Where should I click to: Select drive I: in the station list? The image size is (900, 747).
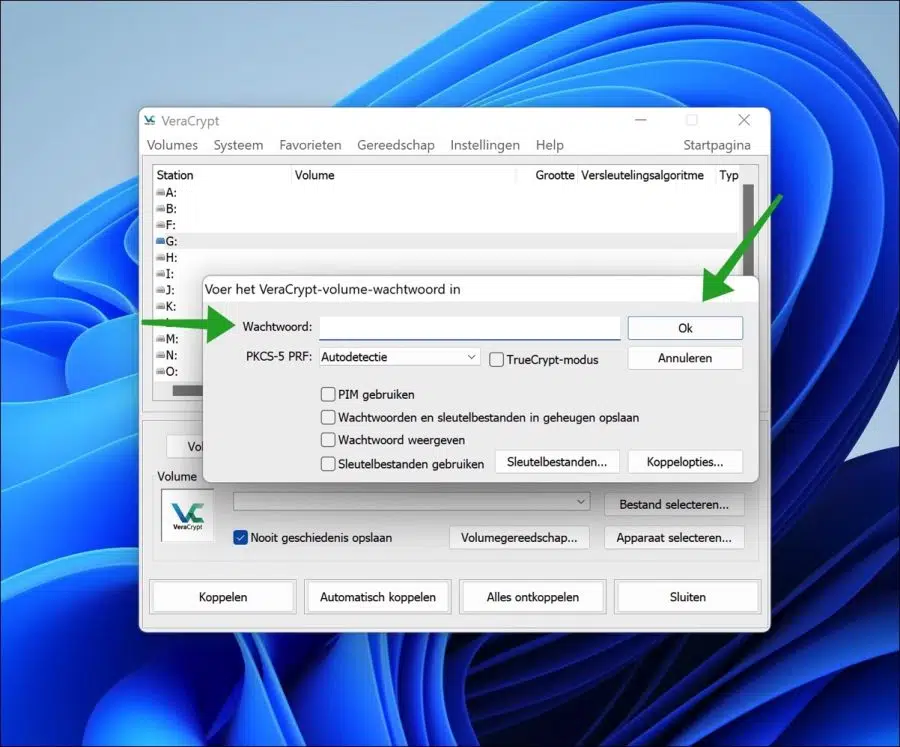[x=165, y=274]
